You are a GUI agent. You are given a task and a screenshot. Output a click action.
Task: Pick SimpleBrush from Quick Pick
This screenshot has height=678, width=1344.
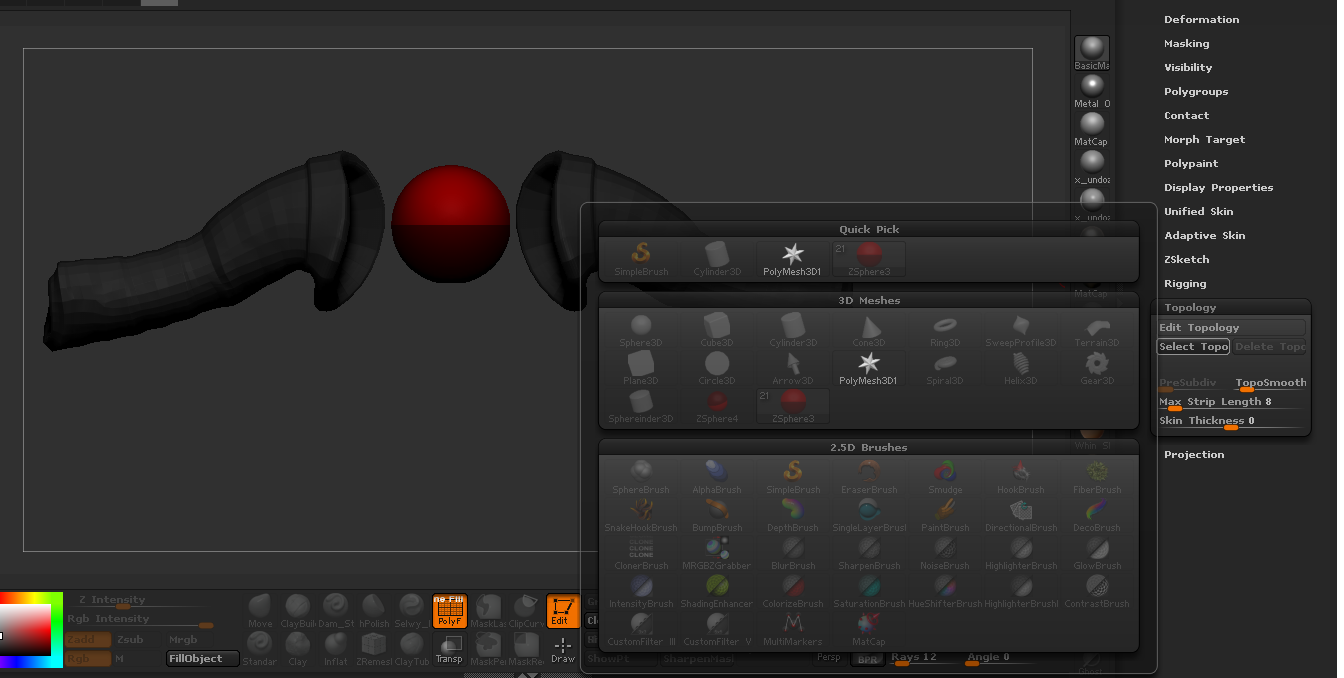tap(640, 258)
